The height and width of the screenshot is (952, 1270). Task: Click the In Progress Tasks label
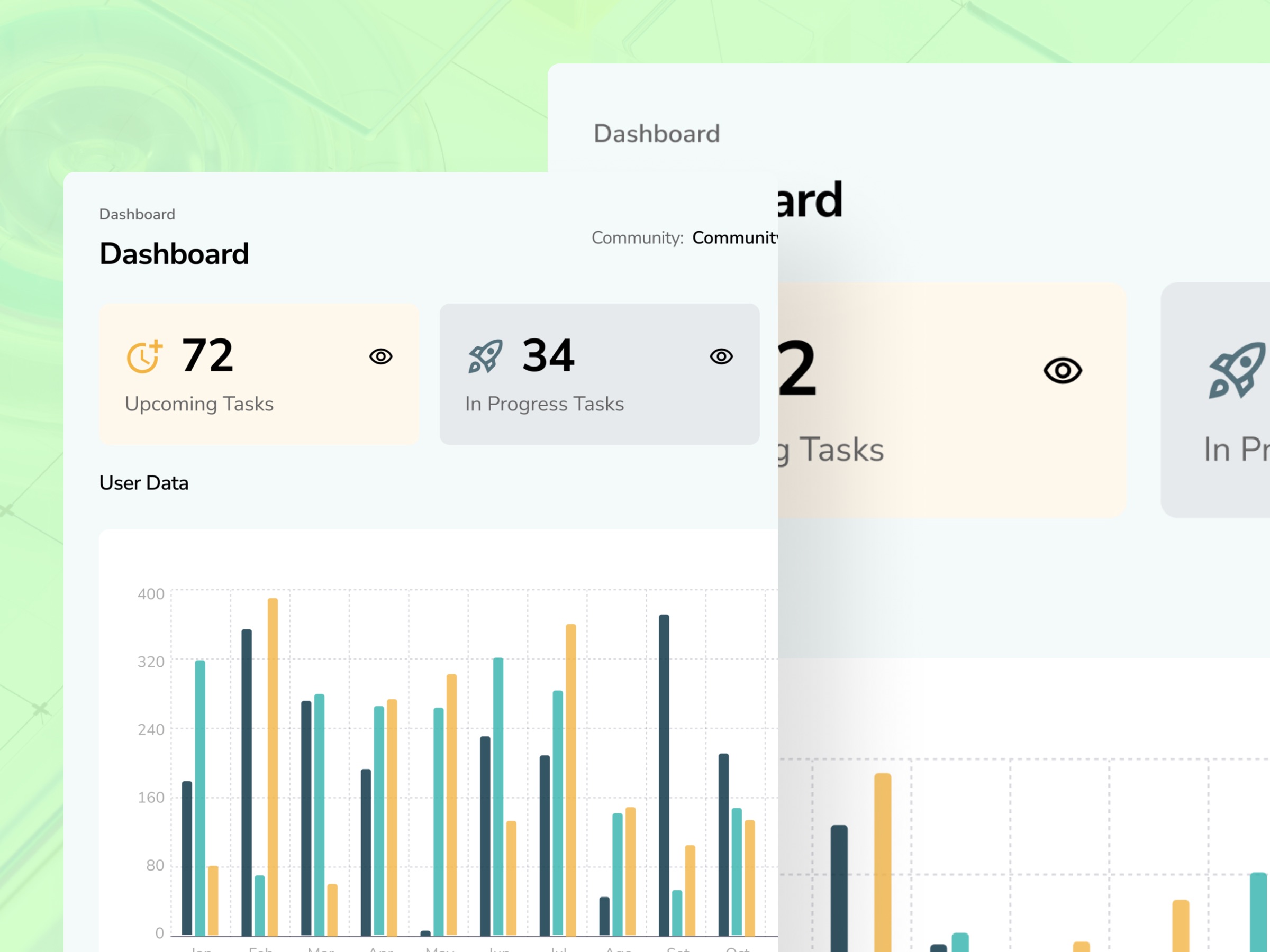pos(545,404)
